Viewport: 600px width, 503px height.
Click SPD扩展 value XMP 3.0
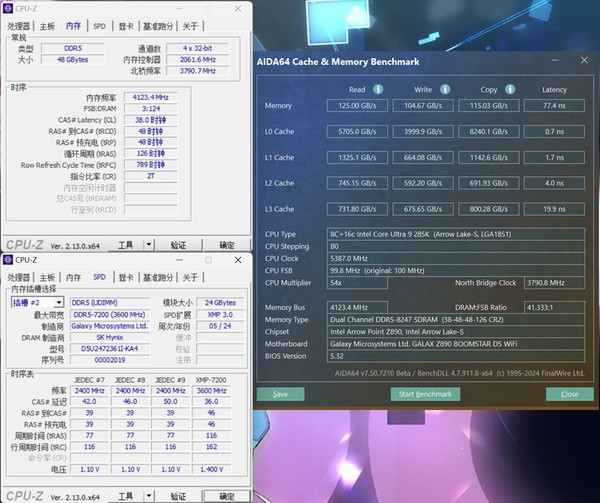tap(220, 314)
